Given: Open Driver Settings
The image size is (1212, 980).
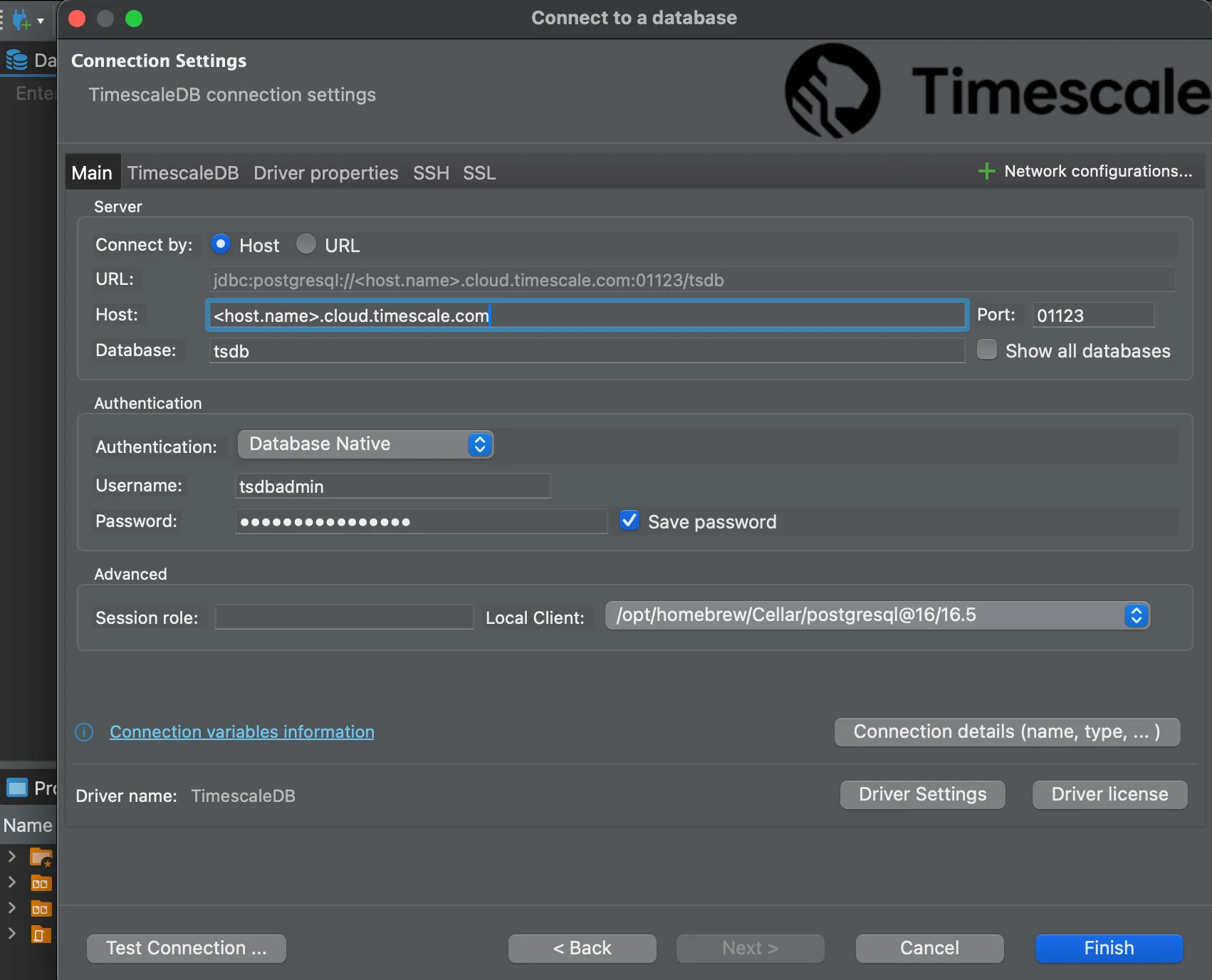Looking at the screenshot, I should 923,795.
